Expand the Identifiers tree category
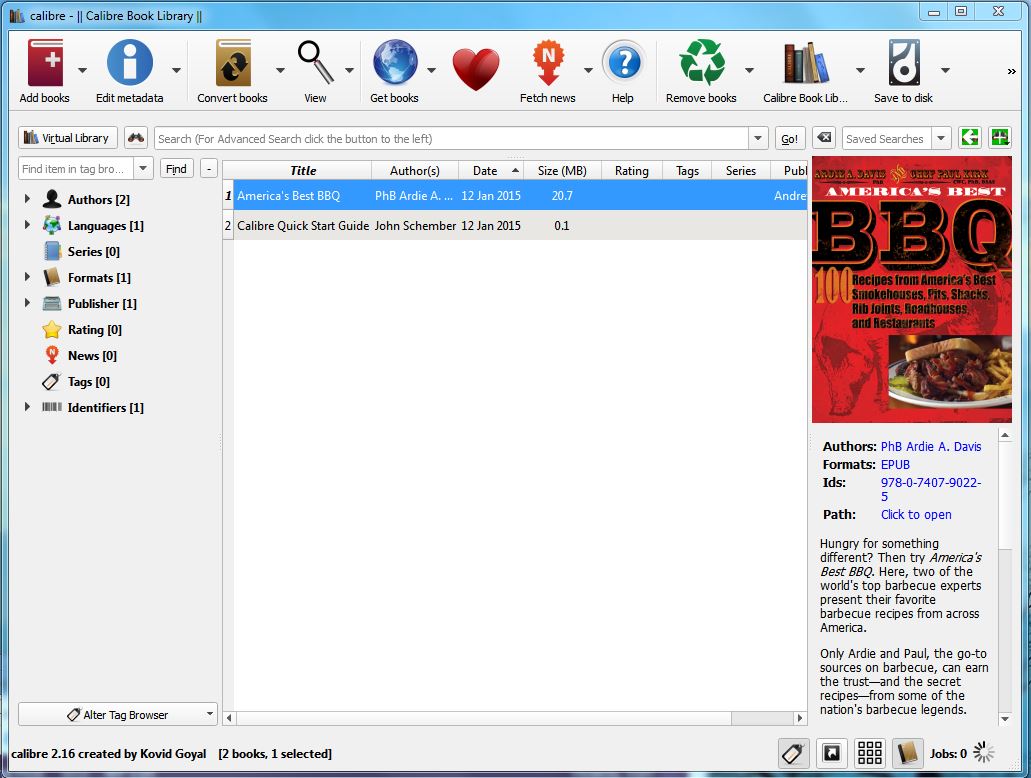 pos(27,407)
